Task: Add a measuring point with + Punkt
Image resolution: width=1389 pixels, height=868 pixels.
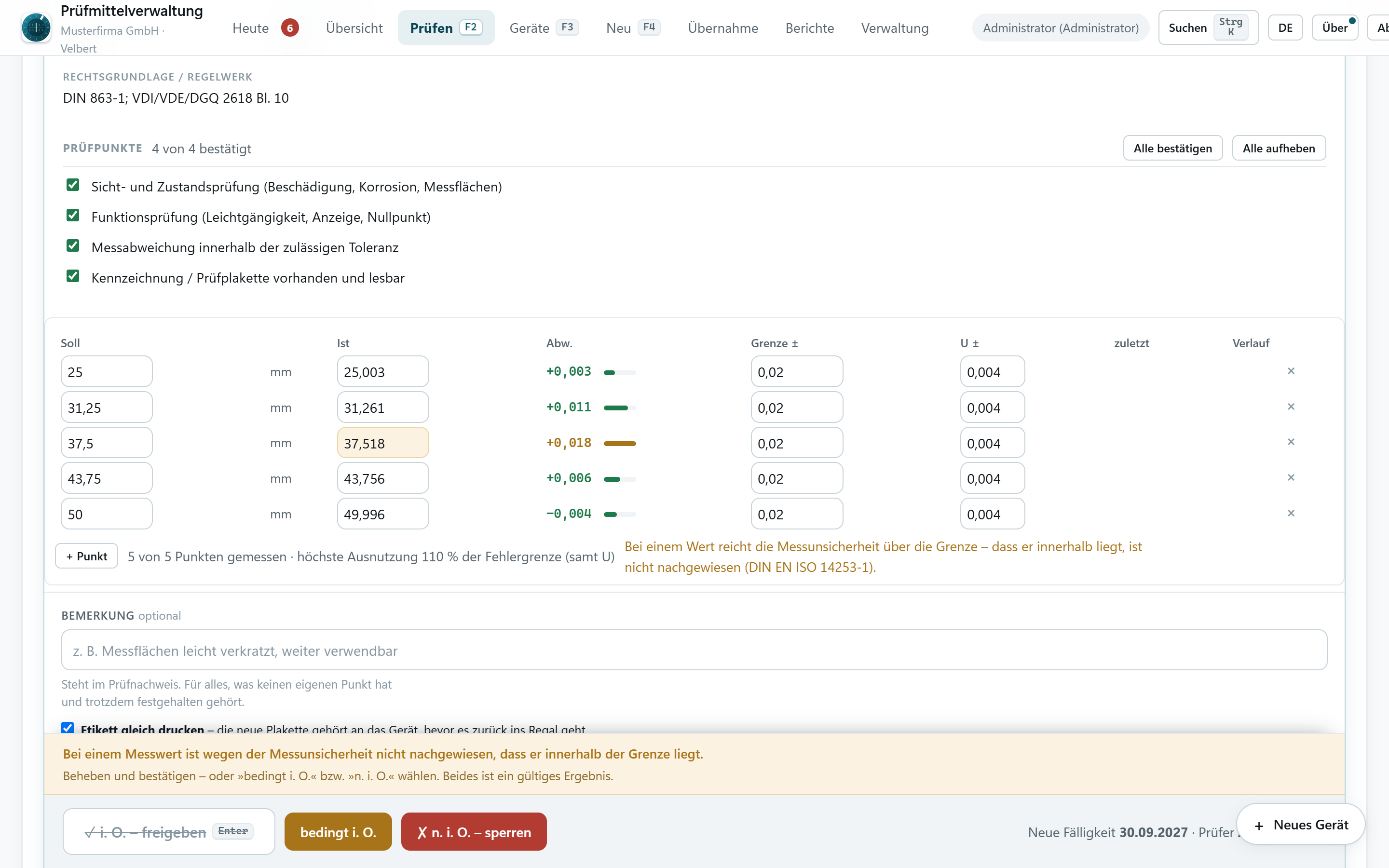Action: point(87,556)
